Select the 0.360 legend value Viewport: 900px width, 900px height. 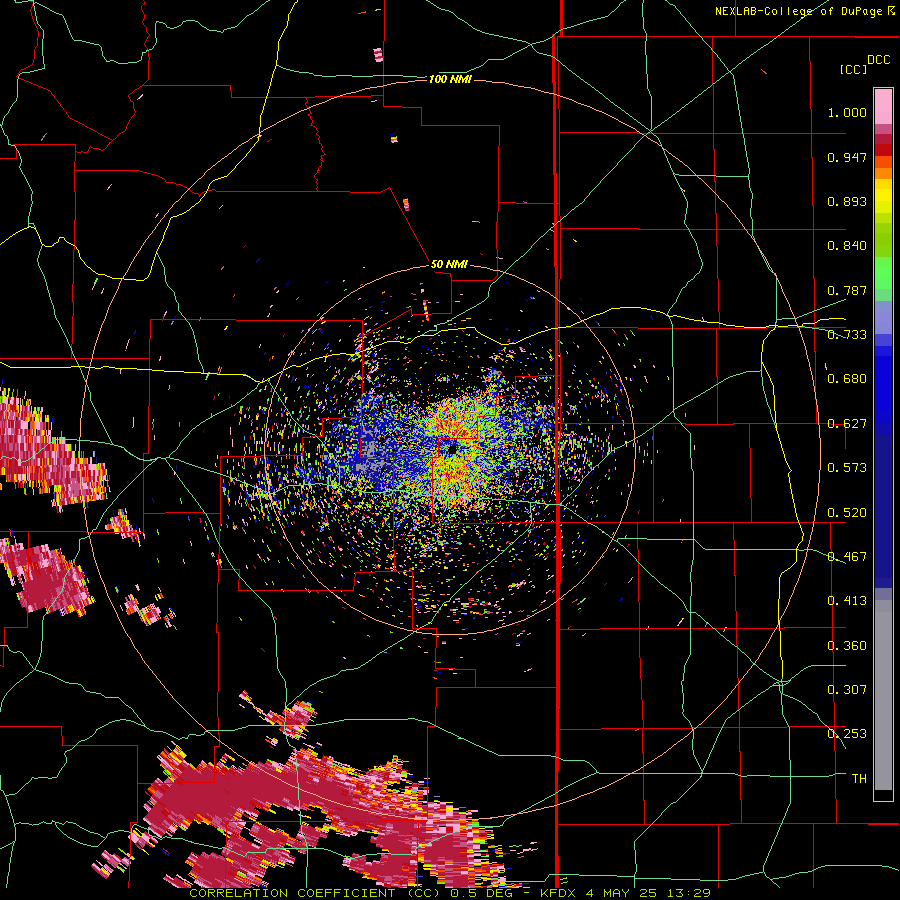click(x=847, y=646)
